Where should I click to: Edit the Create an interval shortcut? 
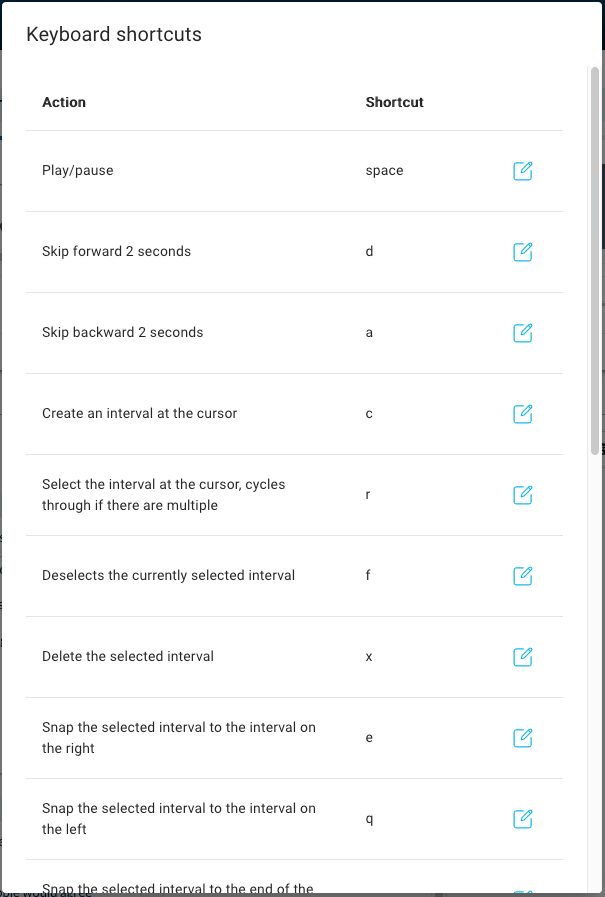[522, 414]
